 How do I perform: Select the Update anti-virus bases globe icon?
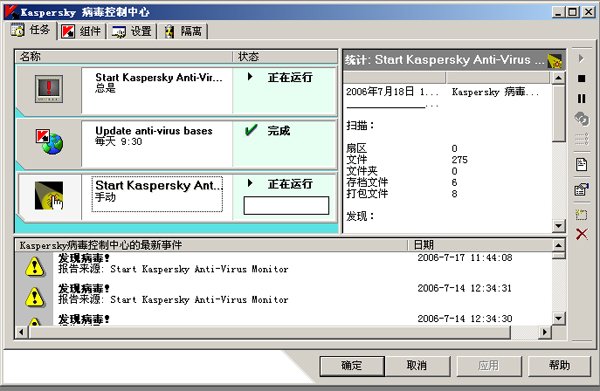[50, 142]
